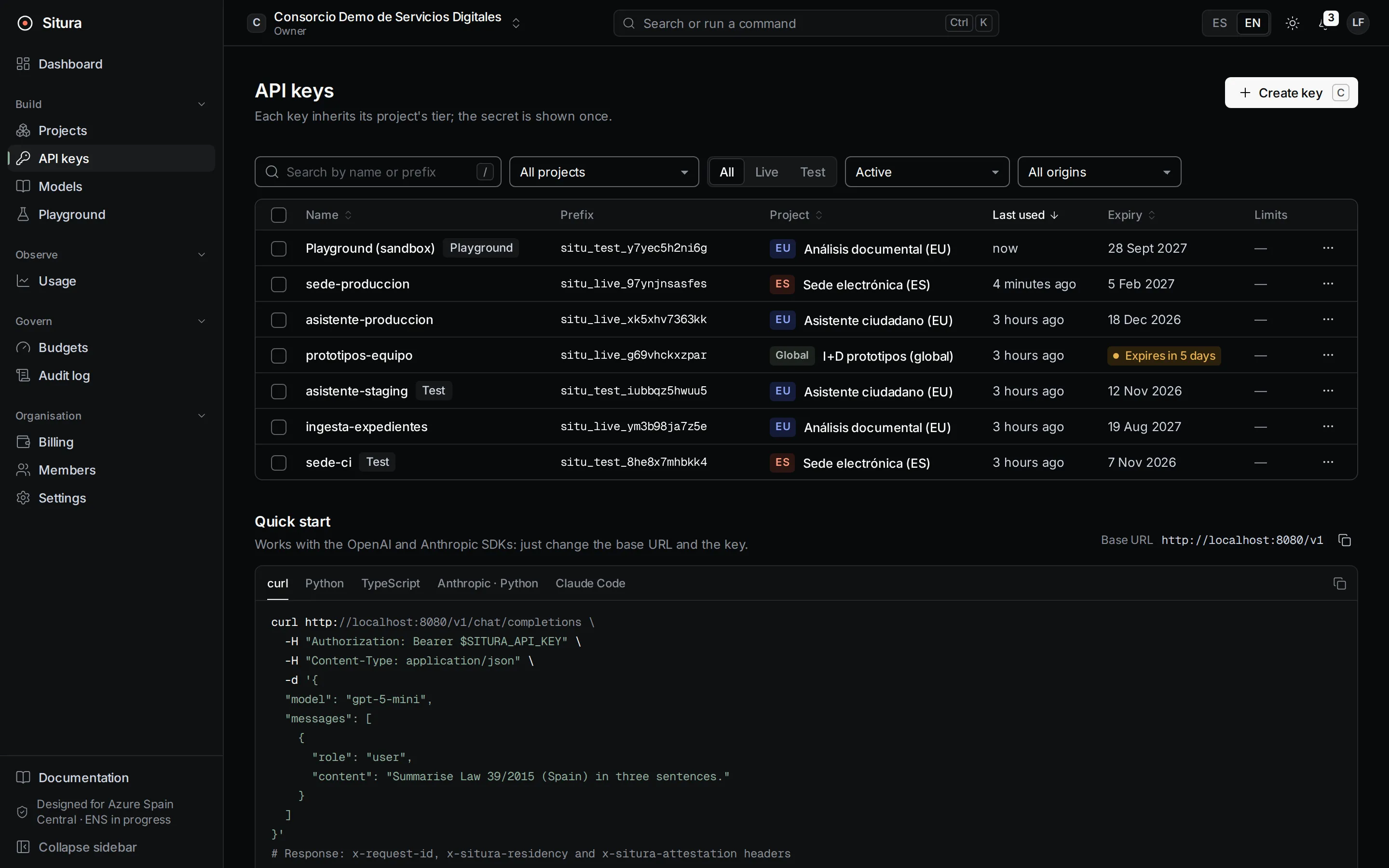Sort by the Project column
Screen dimensions: 1389x868
point(796,215)
